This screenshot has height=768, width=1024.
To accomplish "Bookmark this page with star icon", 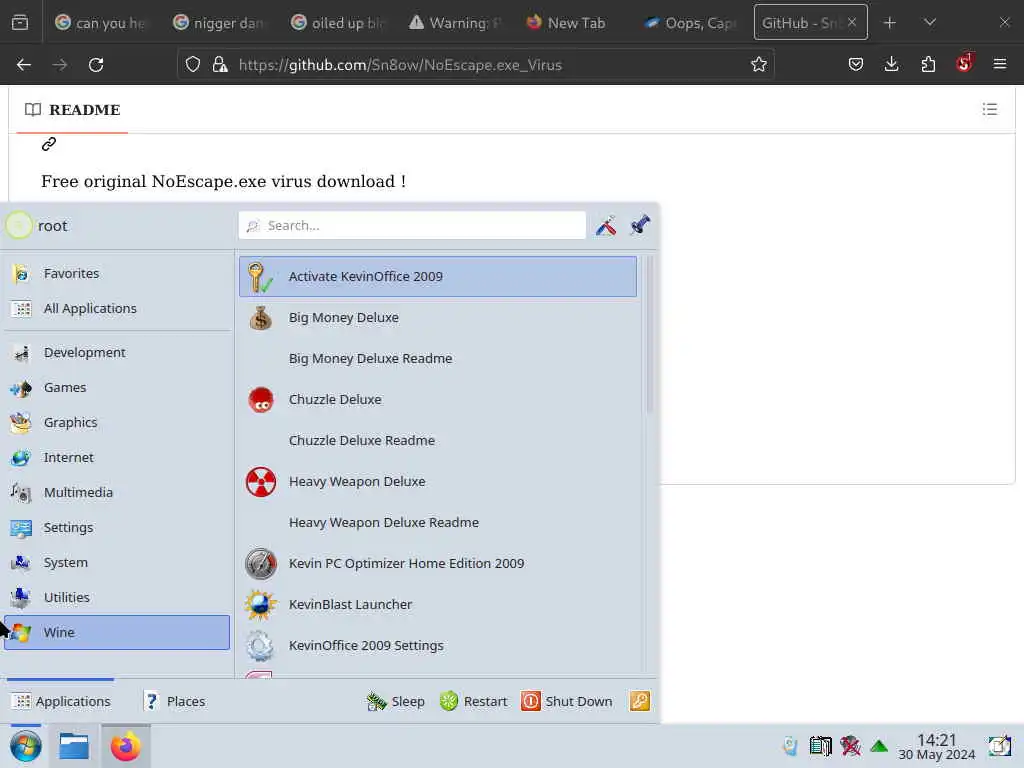I will tap(759, 64).
